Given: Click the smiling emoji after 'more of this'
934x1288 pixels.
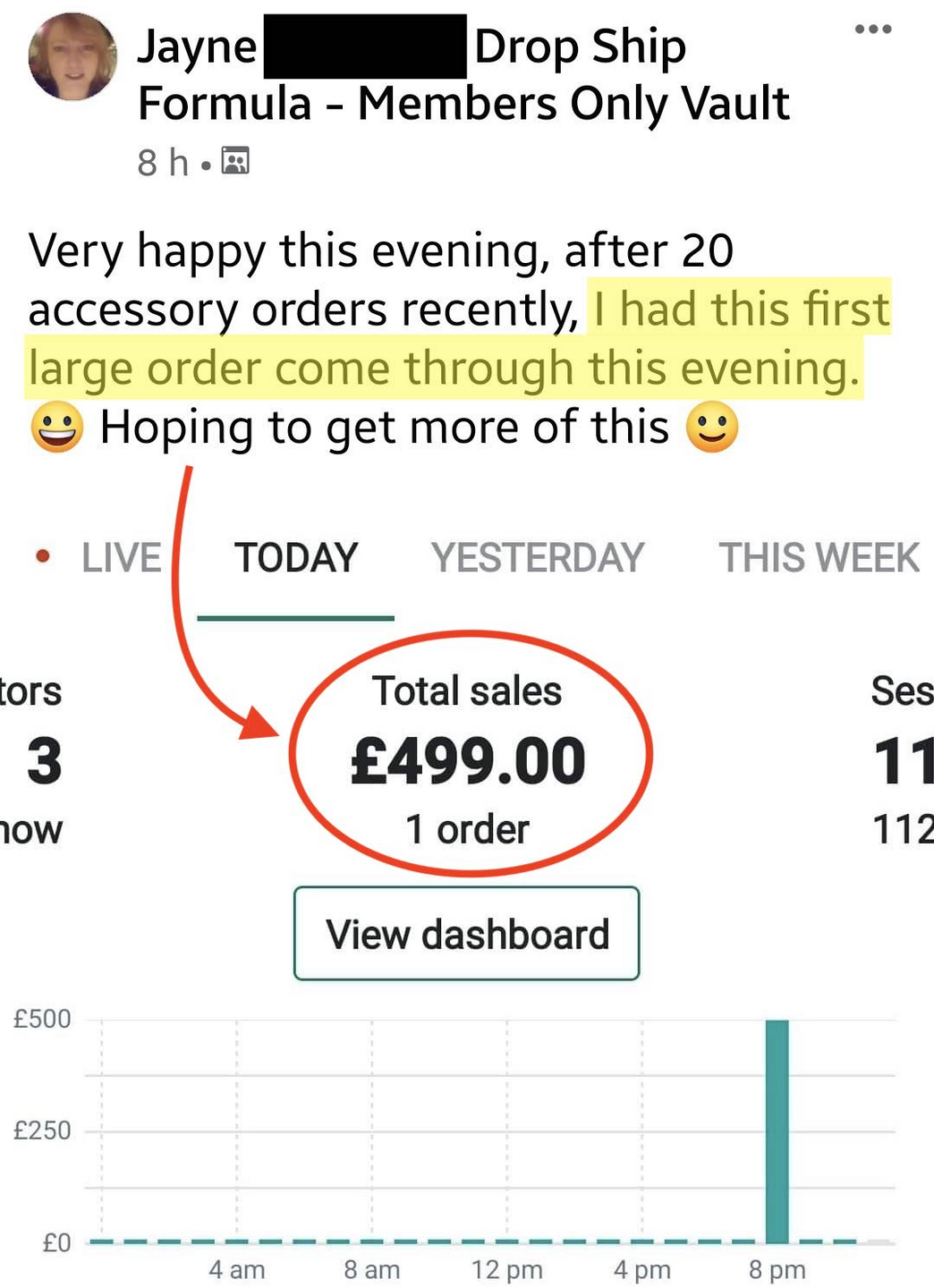Looking at the screenshot, I should pos(712,427).
